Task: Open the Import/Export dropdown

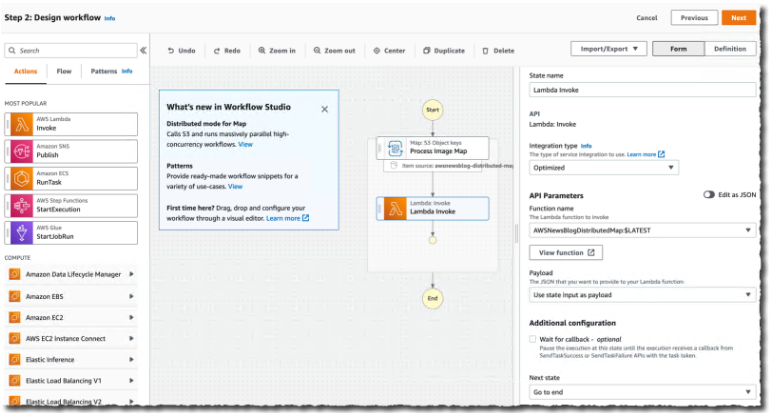Action: [x=608, y=48]
